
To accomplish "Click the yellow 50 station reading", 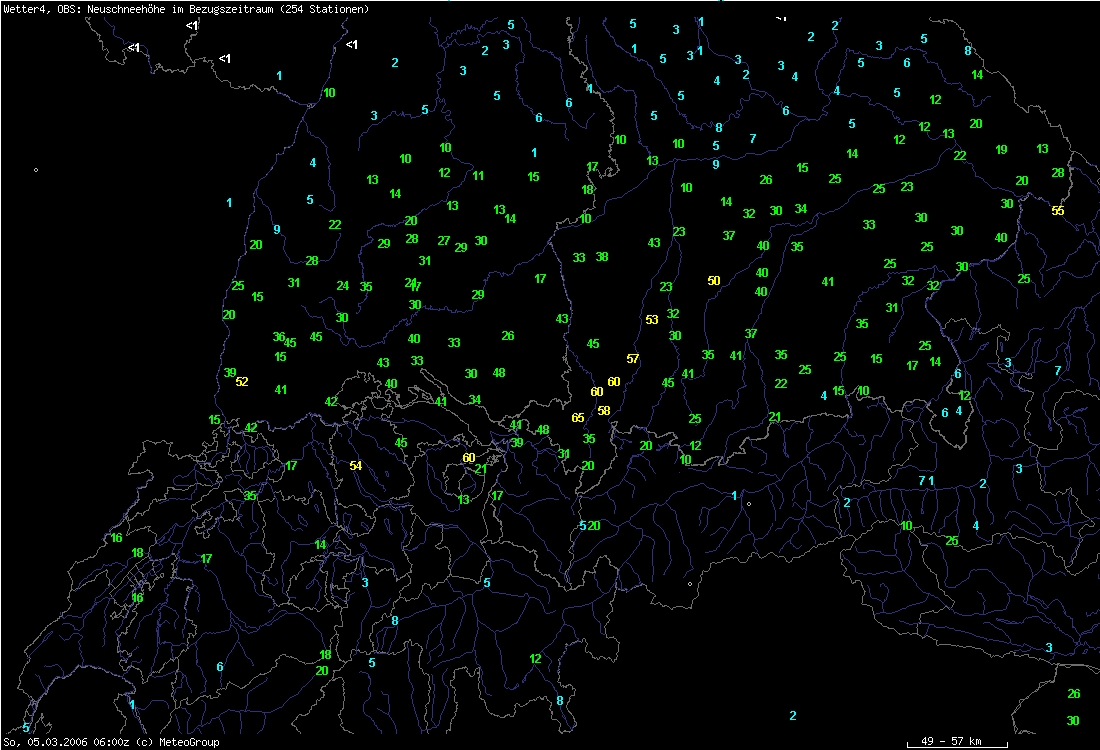I will click(713, 281).
